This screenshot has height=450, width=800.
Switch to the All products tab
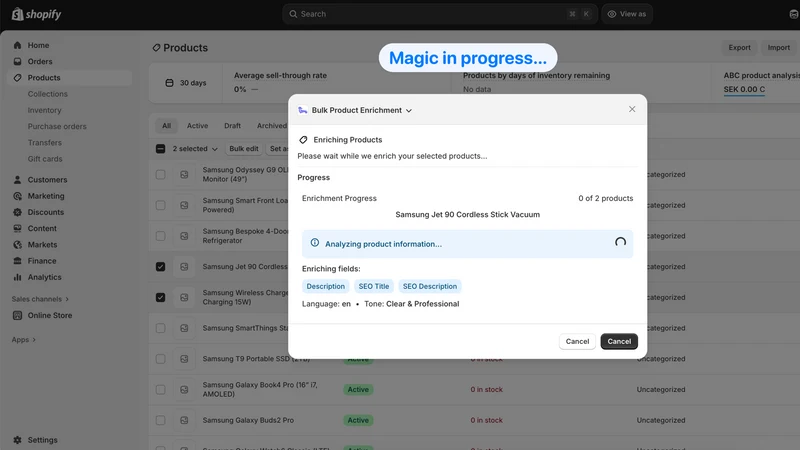[166, 126]
